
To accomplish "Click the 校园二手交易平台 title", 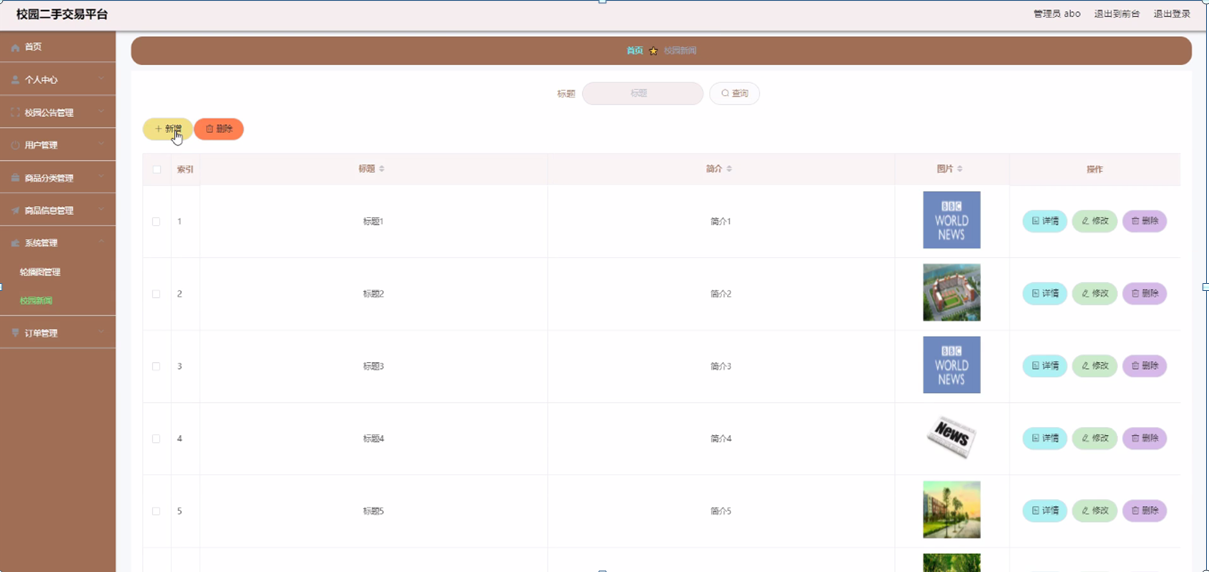I will [x=62, y=14].
